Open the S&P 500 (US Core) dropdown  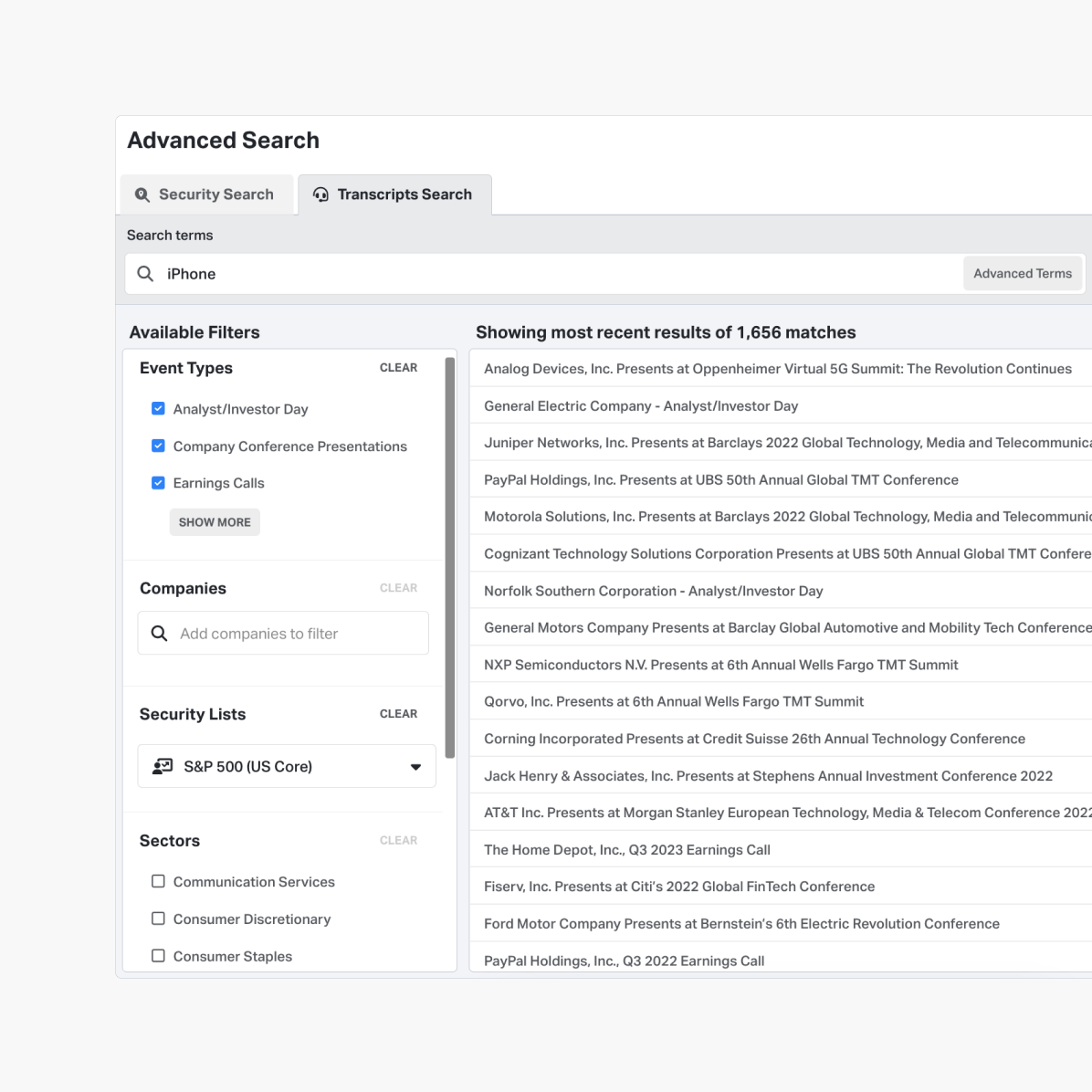tap(415, 767)
